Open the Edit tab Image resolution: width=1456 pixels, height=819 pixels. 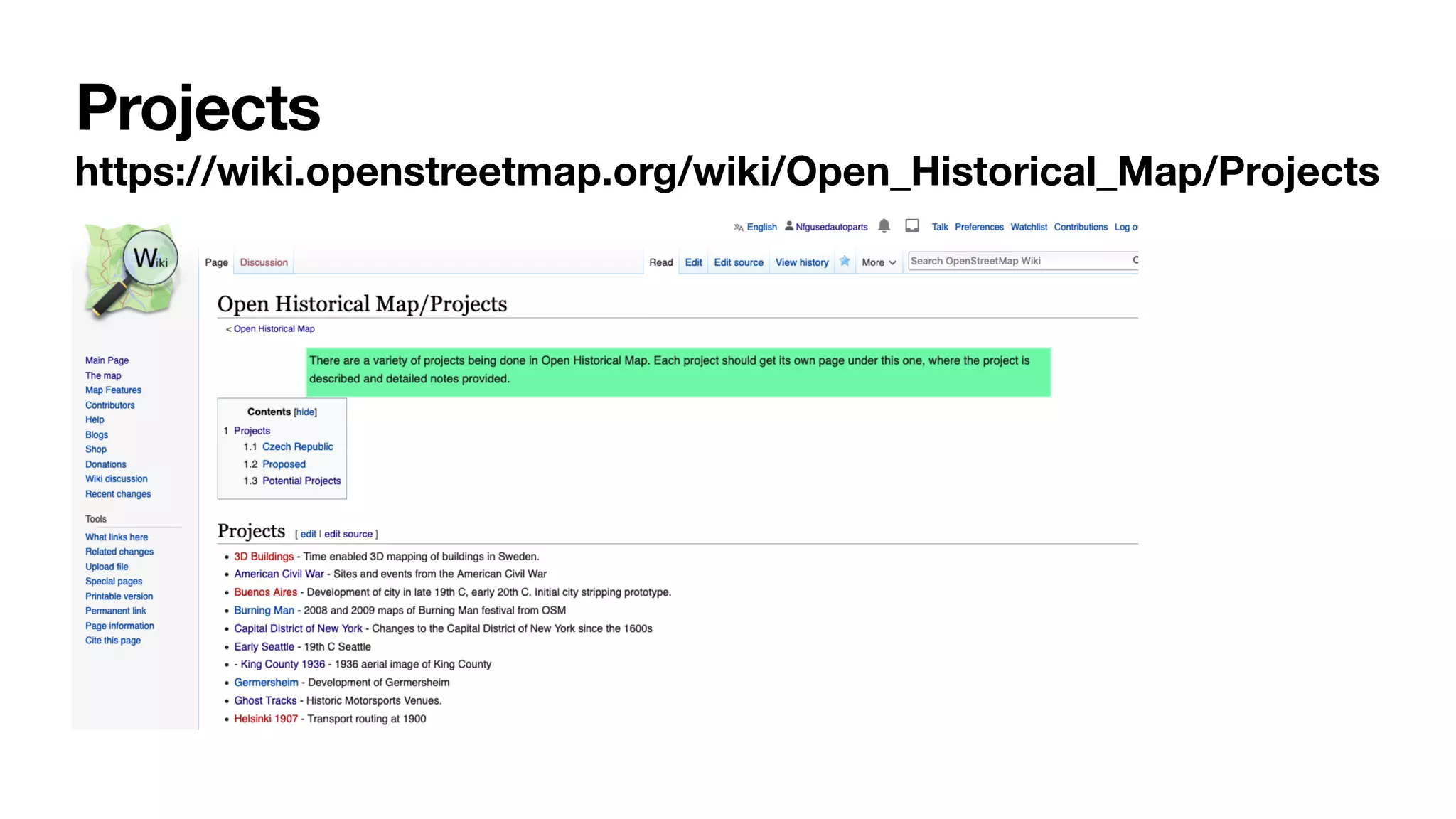693,262
